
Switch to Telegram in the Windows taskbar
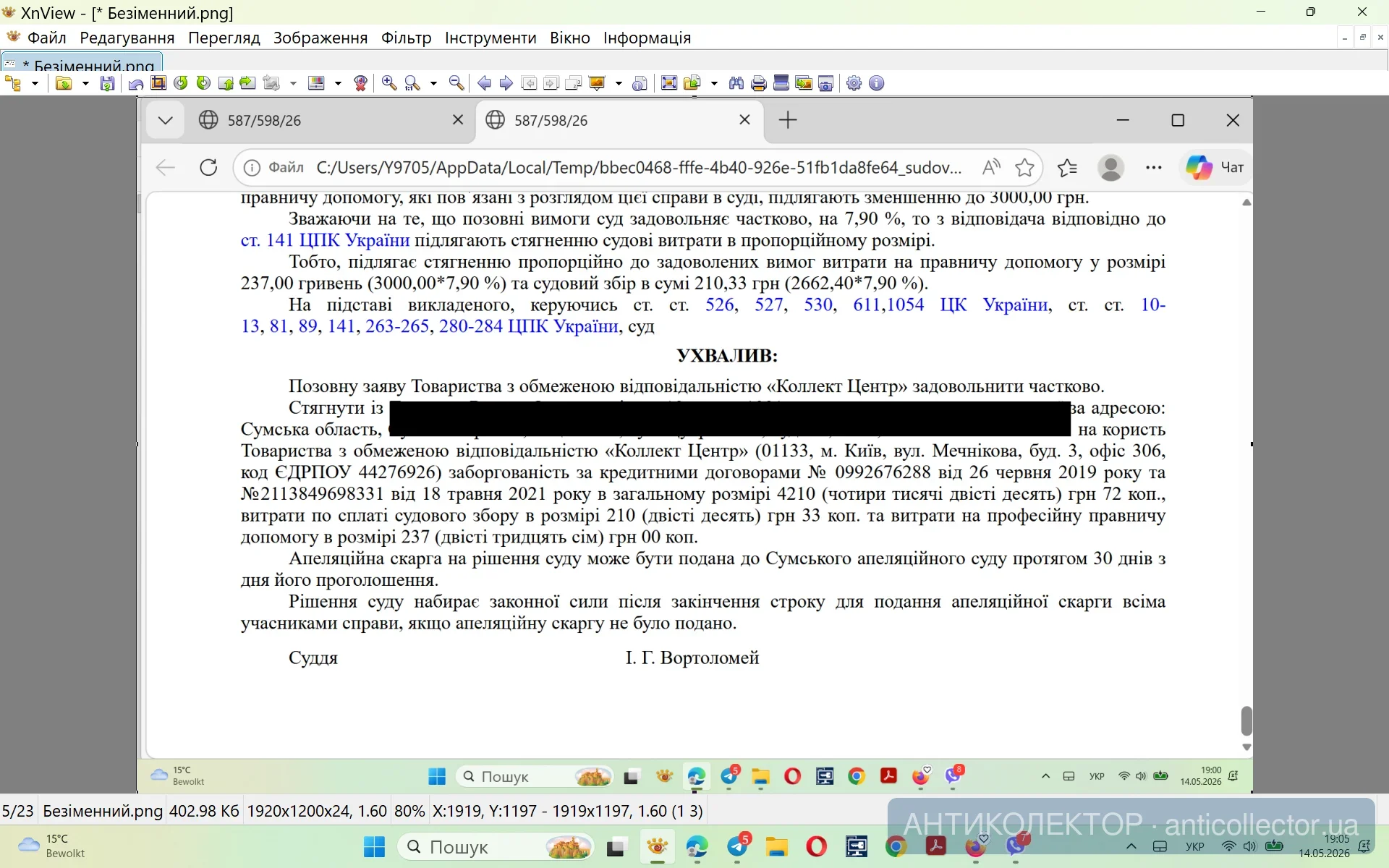pyautogui.click(x=738, y=846)
